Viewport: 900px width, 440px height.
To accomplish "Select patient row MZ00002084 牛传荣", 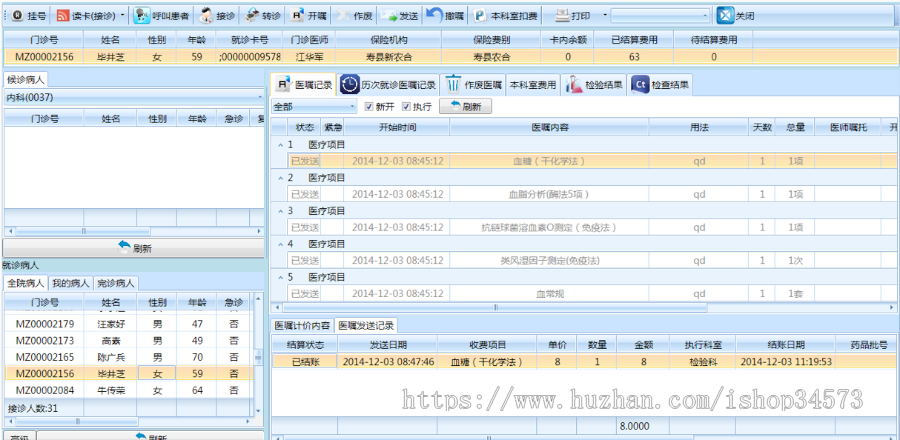I will coord(127,391).
